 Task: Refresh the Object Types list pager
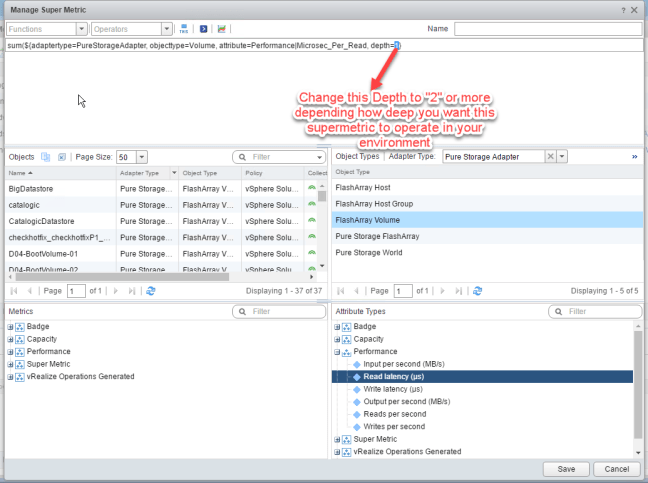tap(478, 290)
